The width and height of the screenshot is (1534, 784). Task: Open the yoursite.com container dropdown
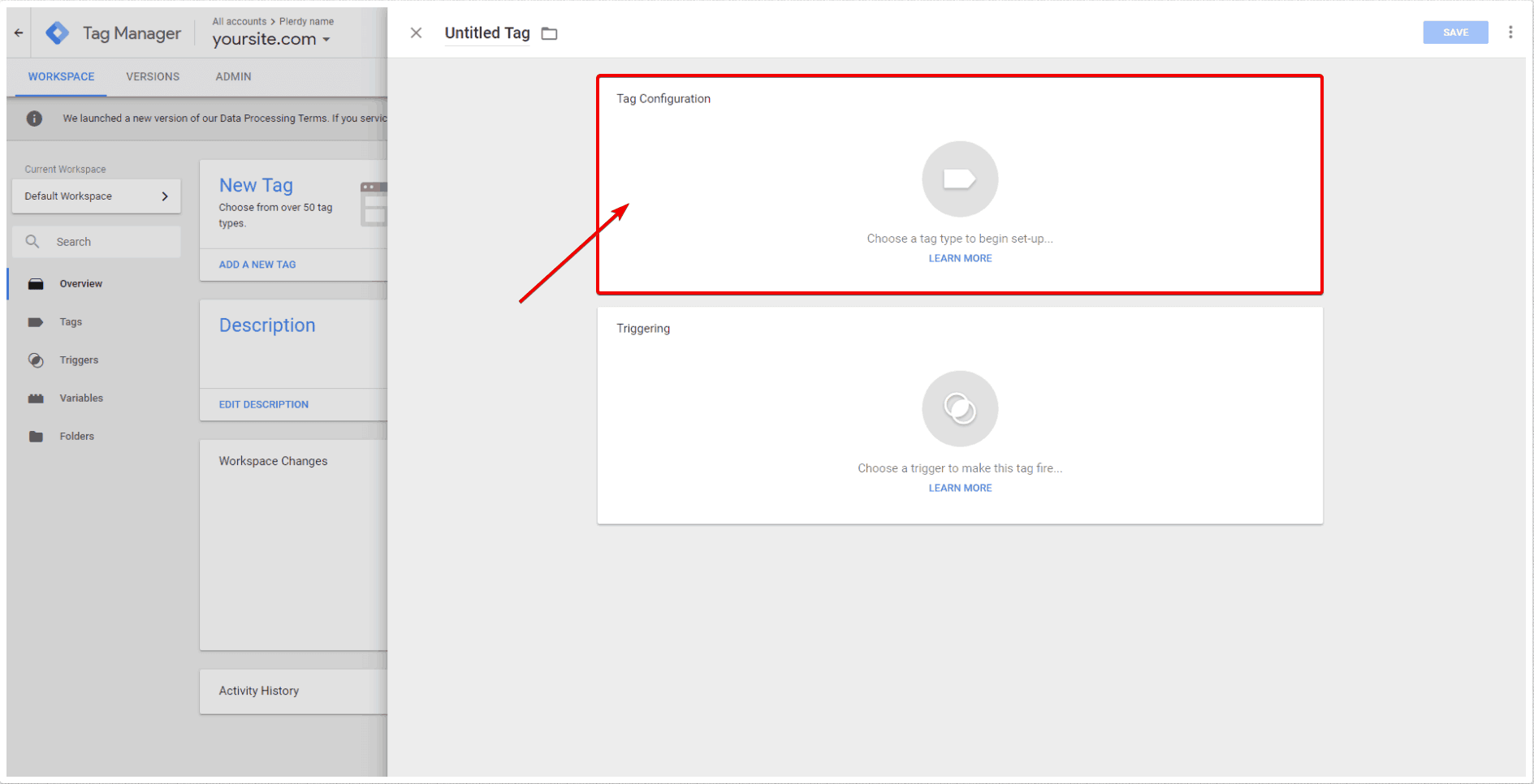click(x=271, y=39)
